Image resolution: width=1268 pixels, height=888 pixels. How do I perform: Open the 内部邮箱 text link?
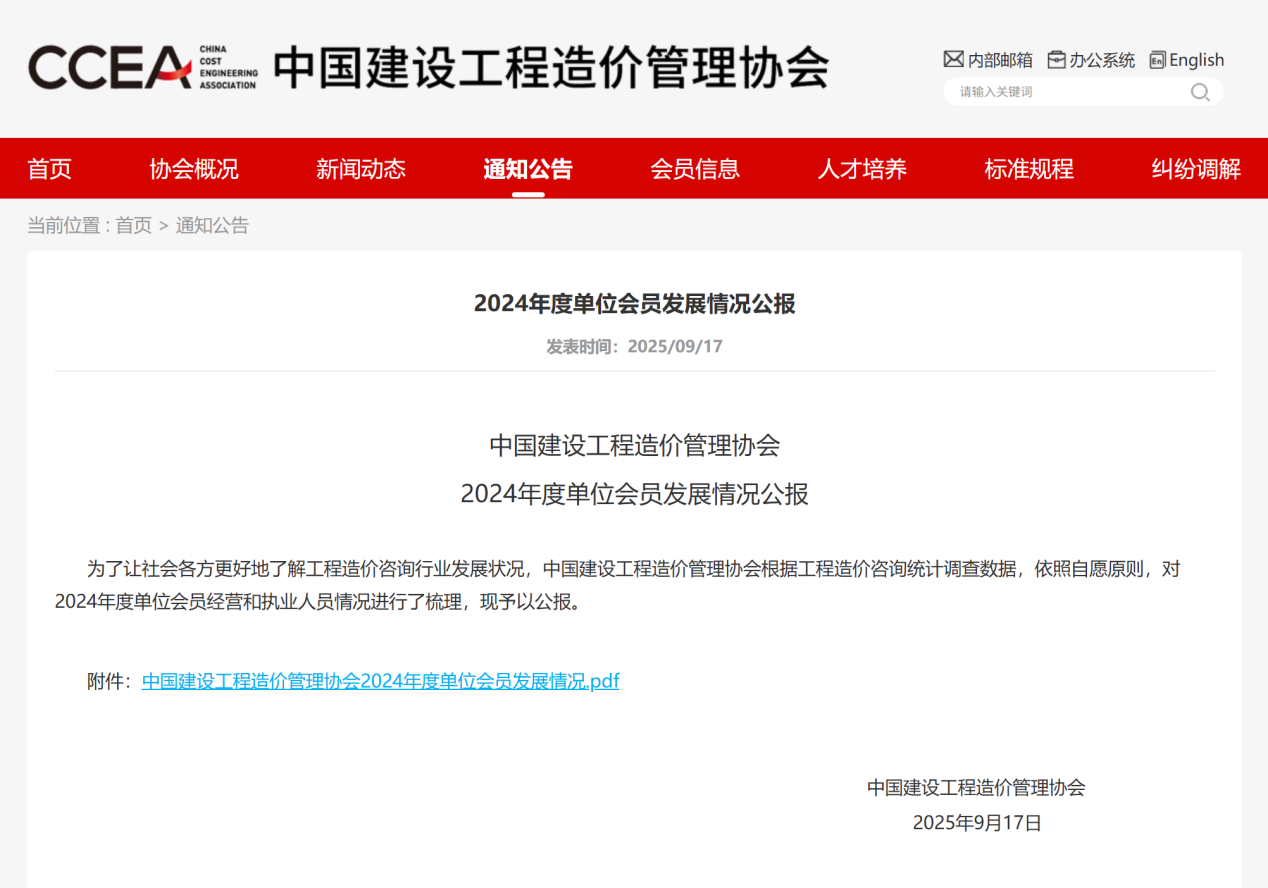point(1000,60)
